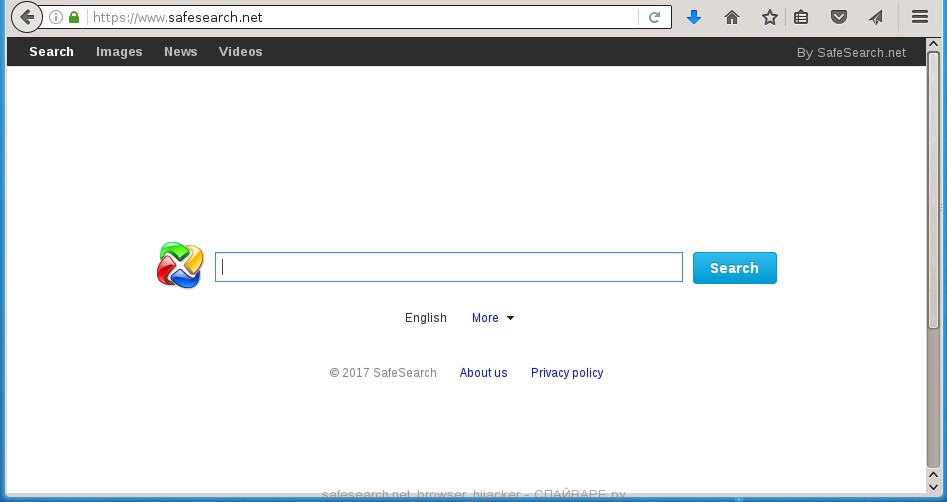Viewport: 947px width, 502px height.
Task: Open downloads via blue arrow icon
Action: point(694,17)
